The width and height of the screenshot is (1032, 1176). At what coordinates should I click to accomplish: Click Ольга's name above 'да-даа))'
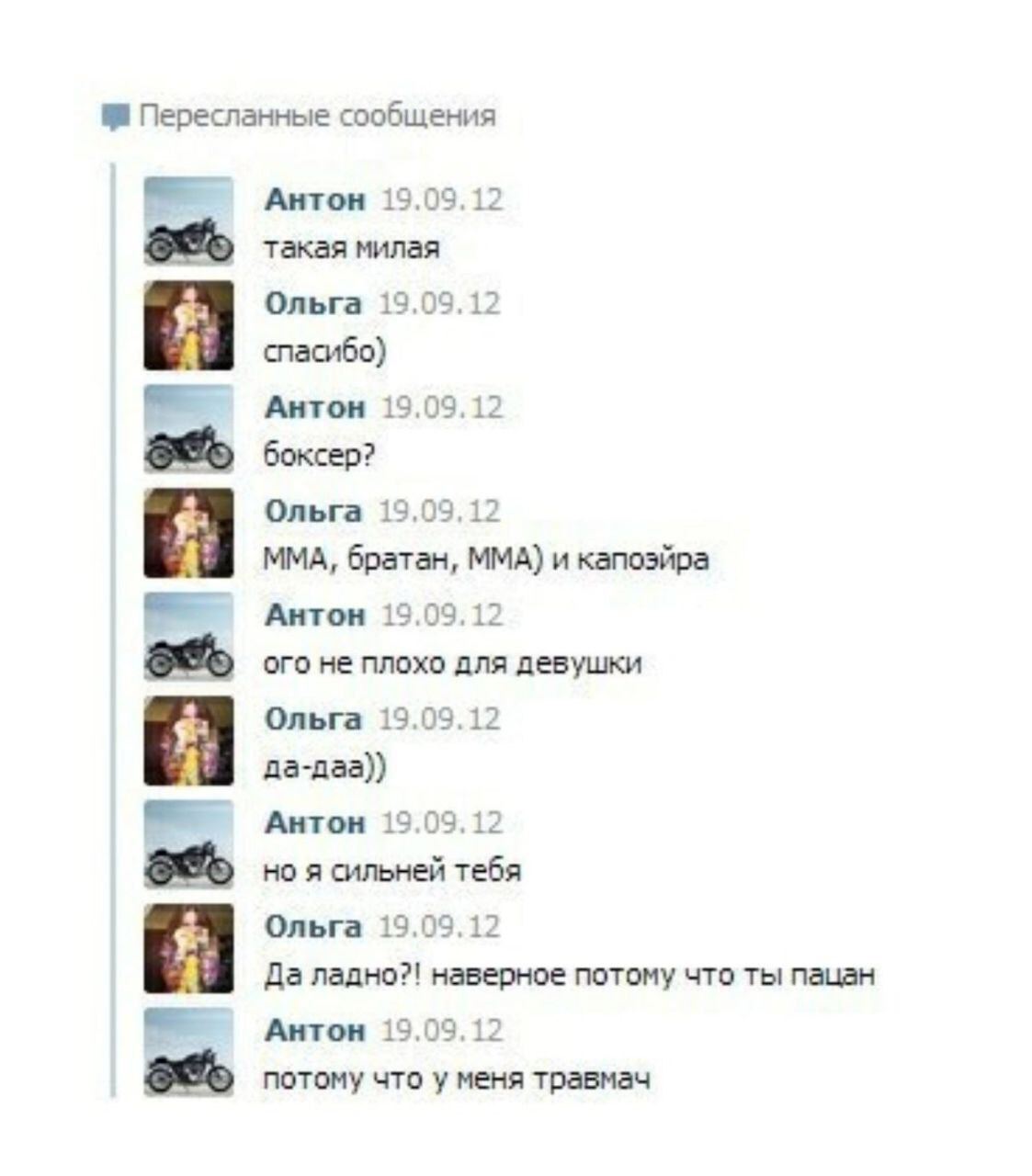click(x=313, y=718)
